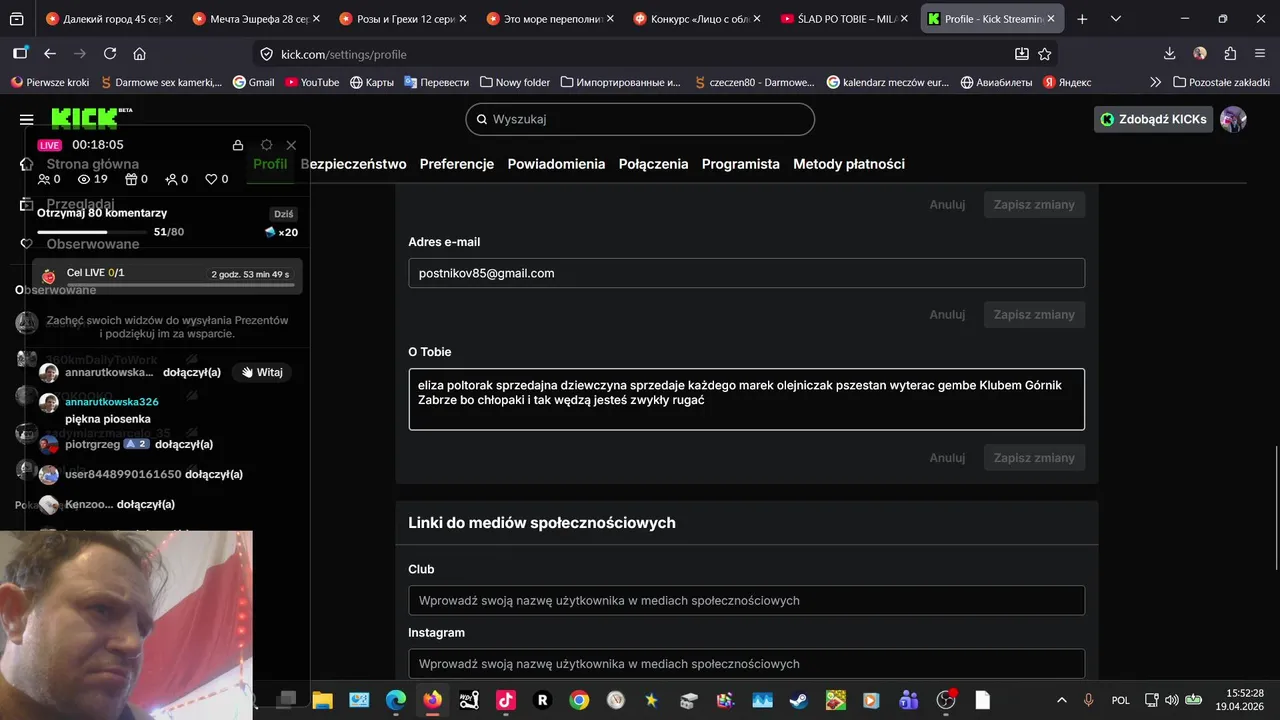The image size is (1280, 720).
Task: Click the Wyszukaj search field
Action: 640,119
